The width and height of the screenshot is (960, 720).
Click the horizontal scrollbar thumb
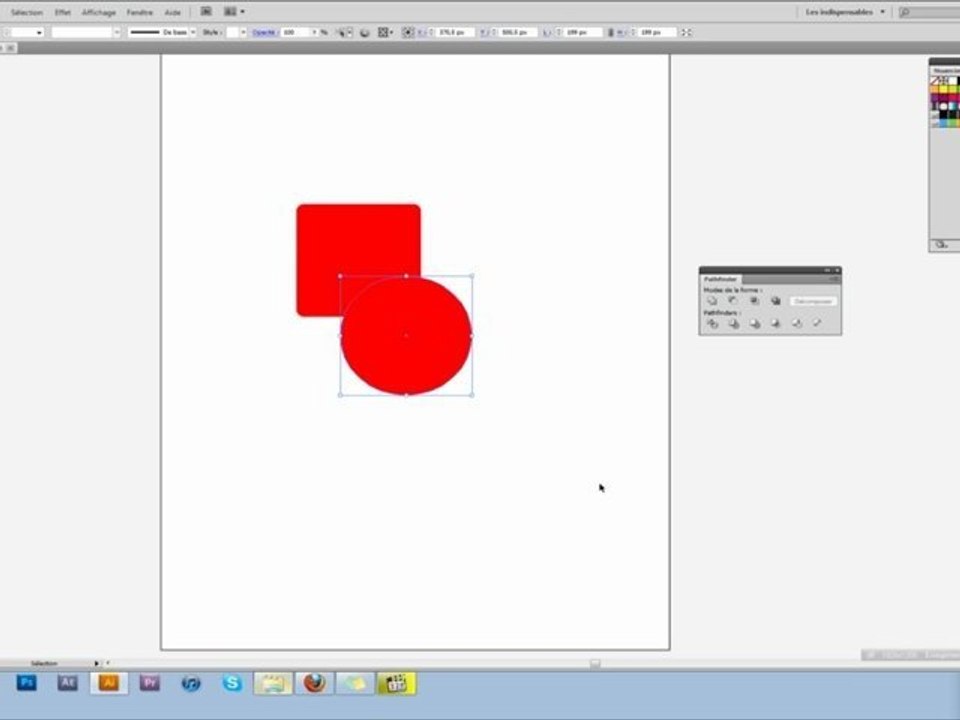(595, 663)
